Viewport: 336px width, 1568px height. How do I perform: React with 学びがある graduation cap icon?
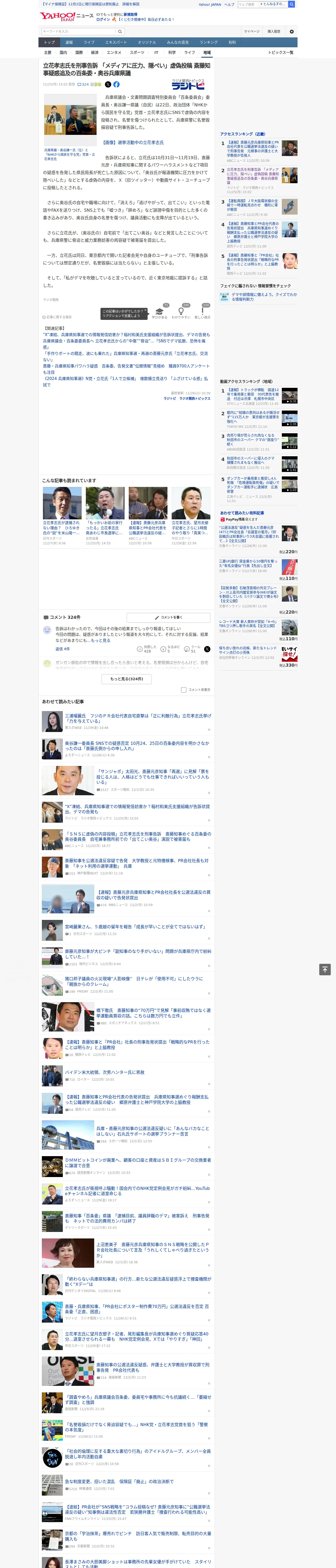(x=159, y=310)
